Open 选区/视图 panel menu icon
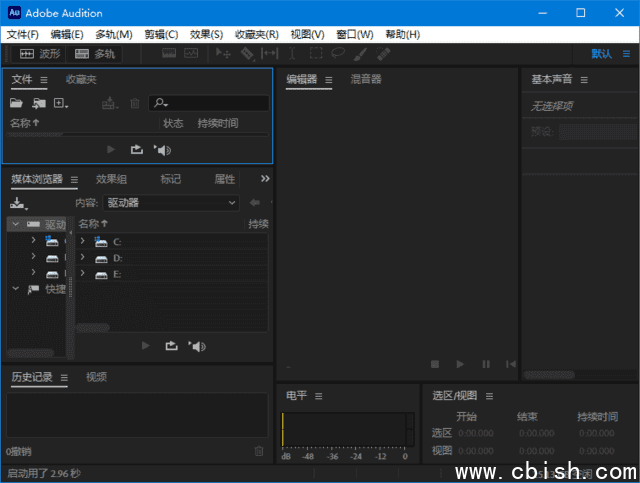This screenshot has width=640, height=483. tap(489, 396)
